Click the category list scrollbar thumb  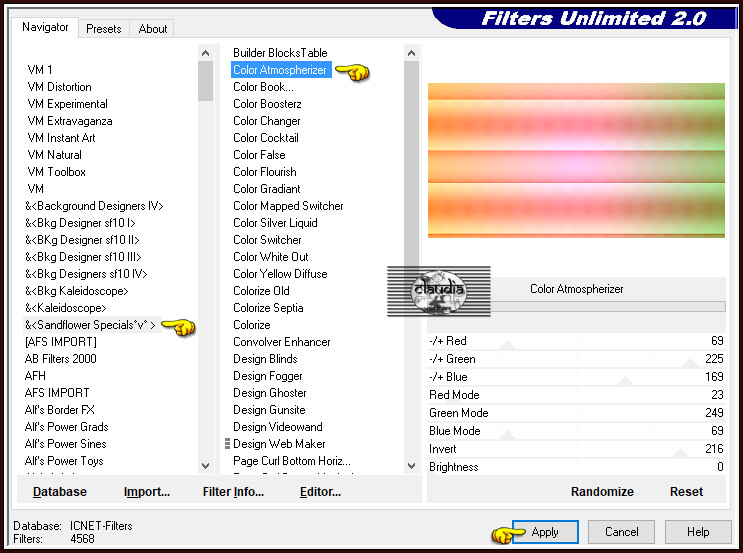[x=206, y=81]
